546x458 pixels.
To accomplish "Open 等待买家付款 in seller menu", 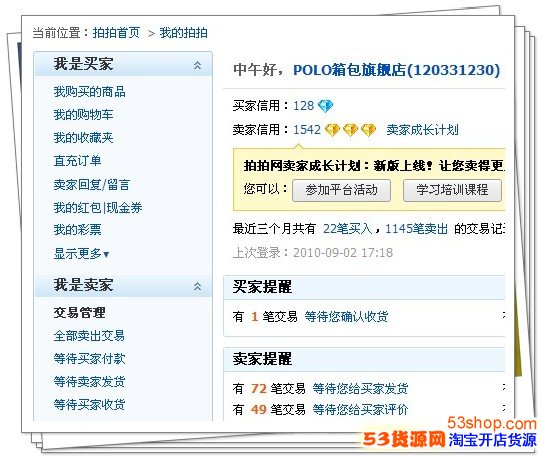I will [89, 359].
